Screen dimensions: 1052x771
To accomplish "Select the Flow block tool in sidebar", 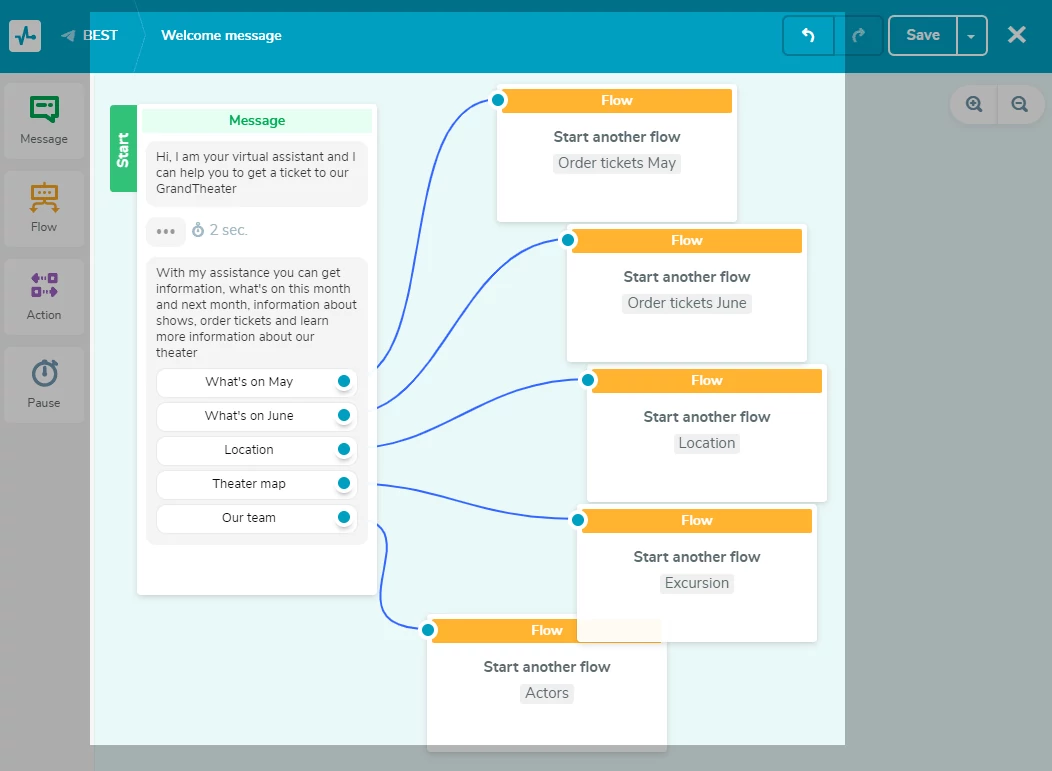I will [44, 208].
